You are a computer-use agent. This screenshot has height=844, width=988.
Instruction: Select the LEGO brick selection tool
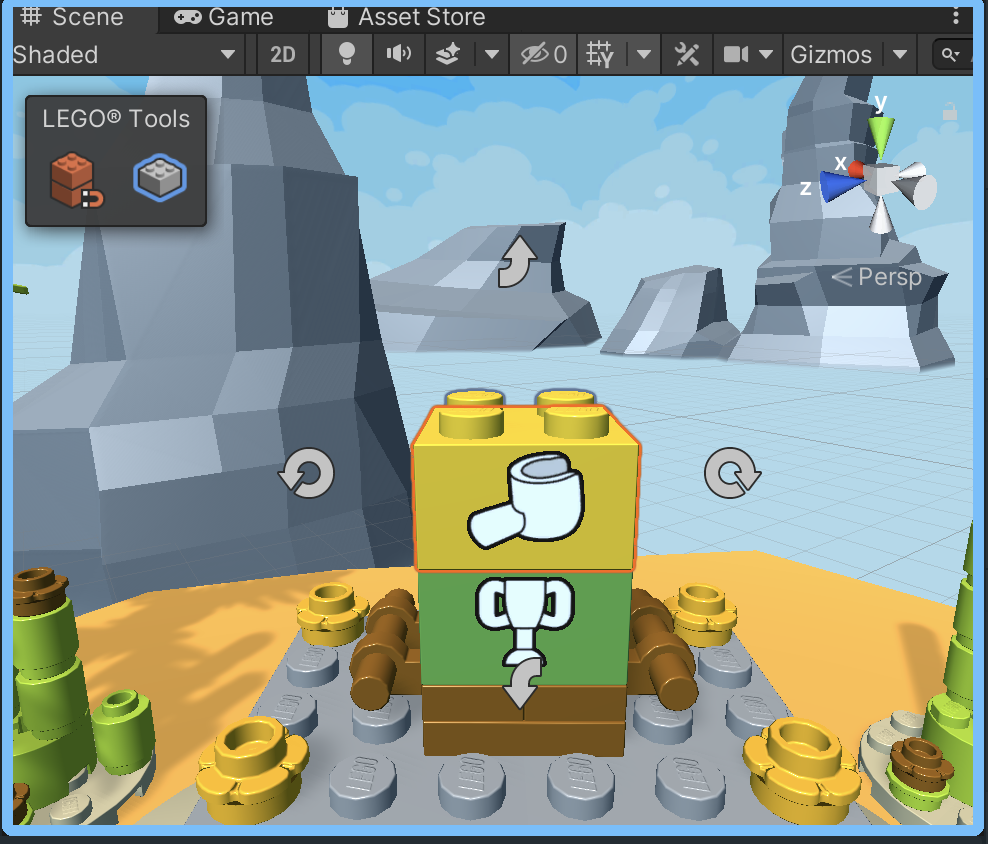[x=160, y=178]
